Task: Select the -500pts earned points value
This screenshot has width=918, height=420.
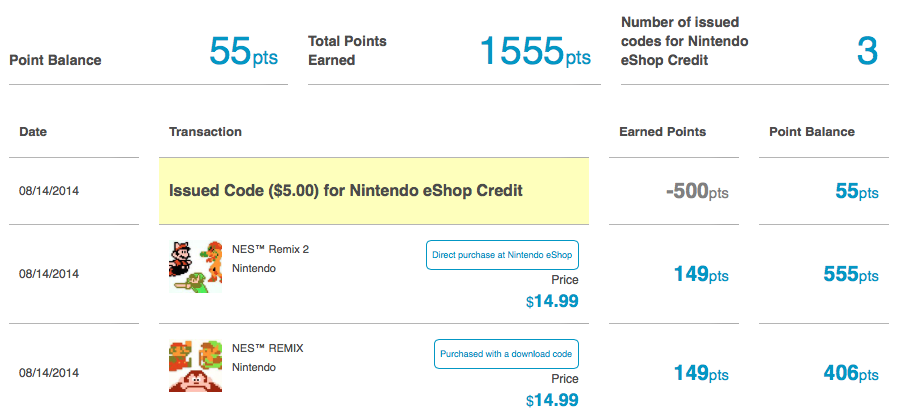Action: tap(697, 191)
